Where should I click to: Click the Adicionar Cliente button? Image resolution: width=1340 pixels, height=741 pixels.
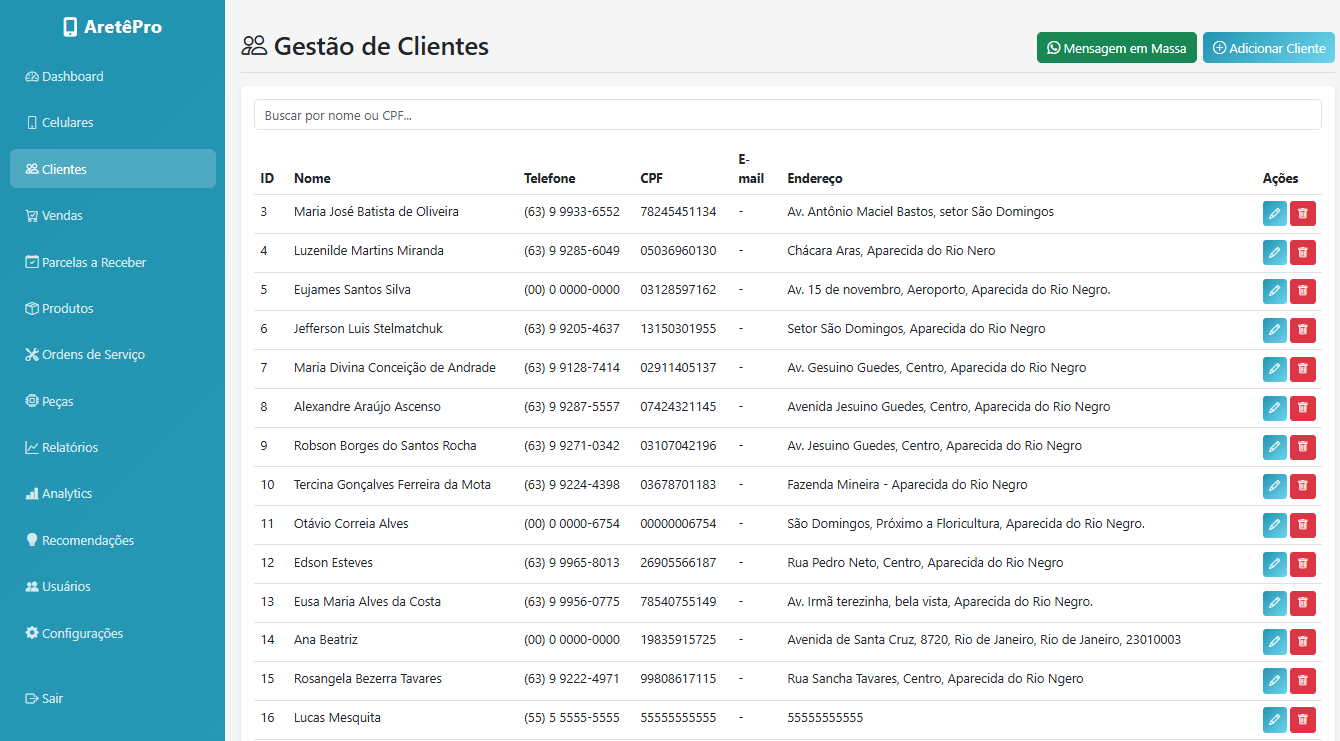1268,47
